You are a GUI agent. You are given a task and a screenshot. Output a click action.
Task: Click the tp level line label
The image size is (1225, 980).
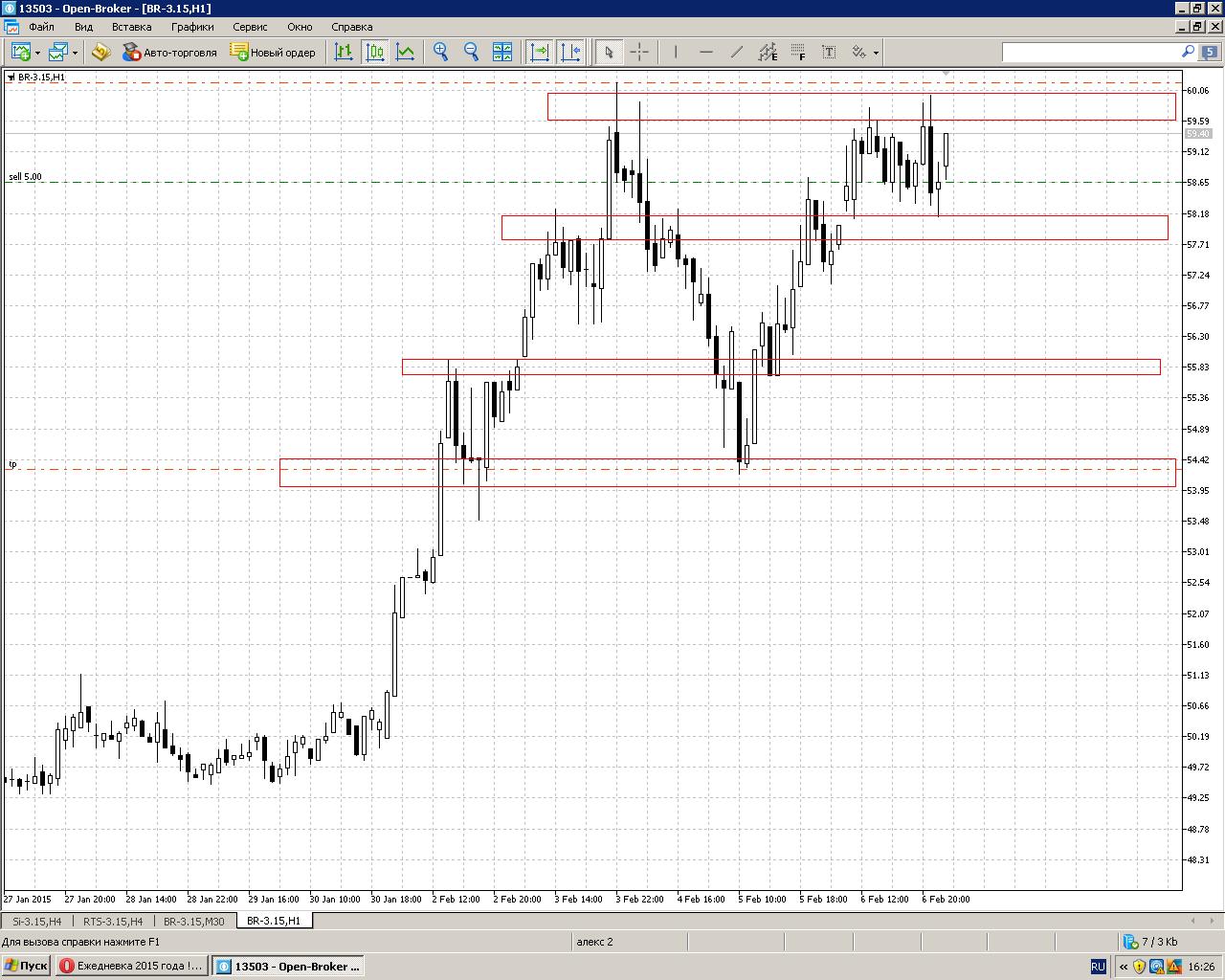(12, 464)
